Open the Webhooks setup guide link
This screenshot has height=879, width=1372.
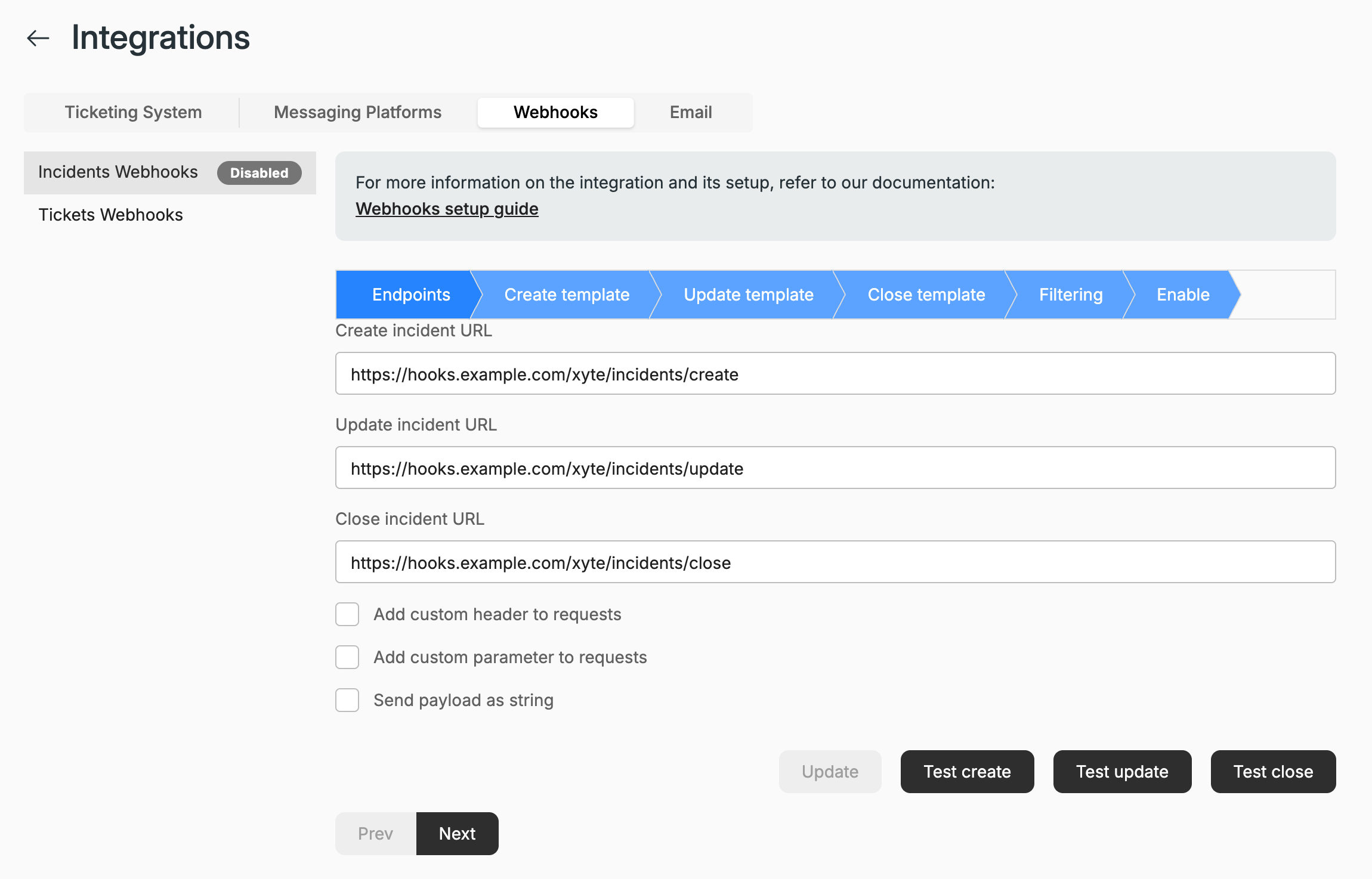tap(447, 209)
